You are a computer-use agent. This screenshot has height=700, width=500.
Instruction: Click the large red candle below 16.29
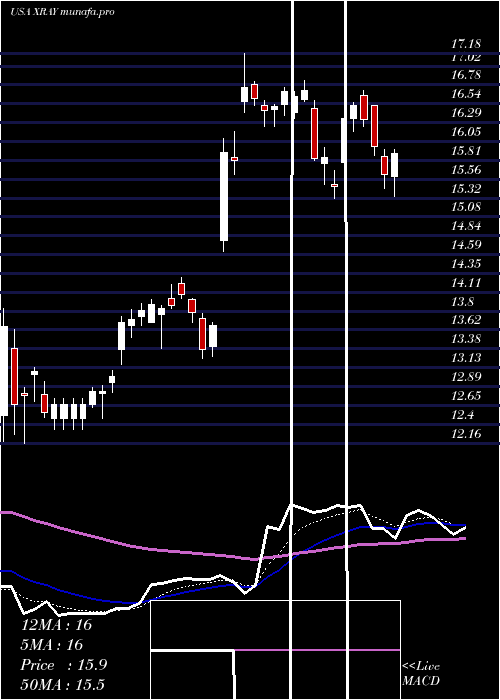pos(315,133)
